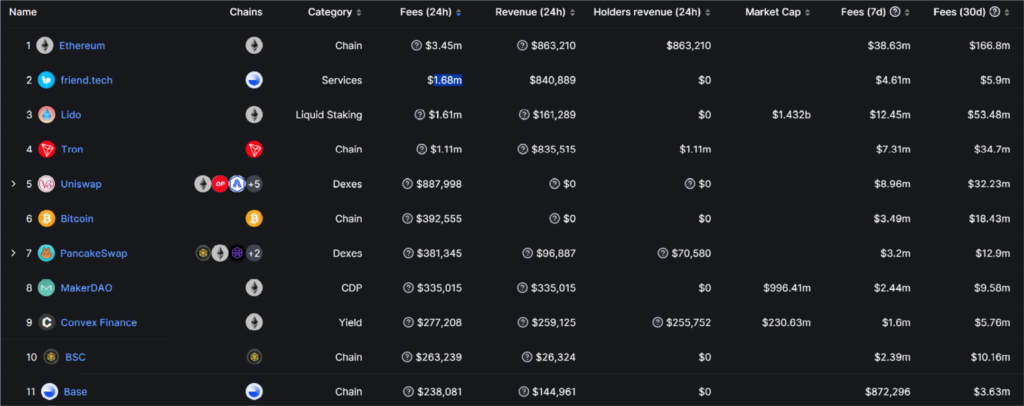Click Ethereum chain icon in Lido row

point(254,115)
